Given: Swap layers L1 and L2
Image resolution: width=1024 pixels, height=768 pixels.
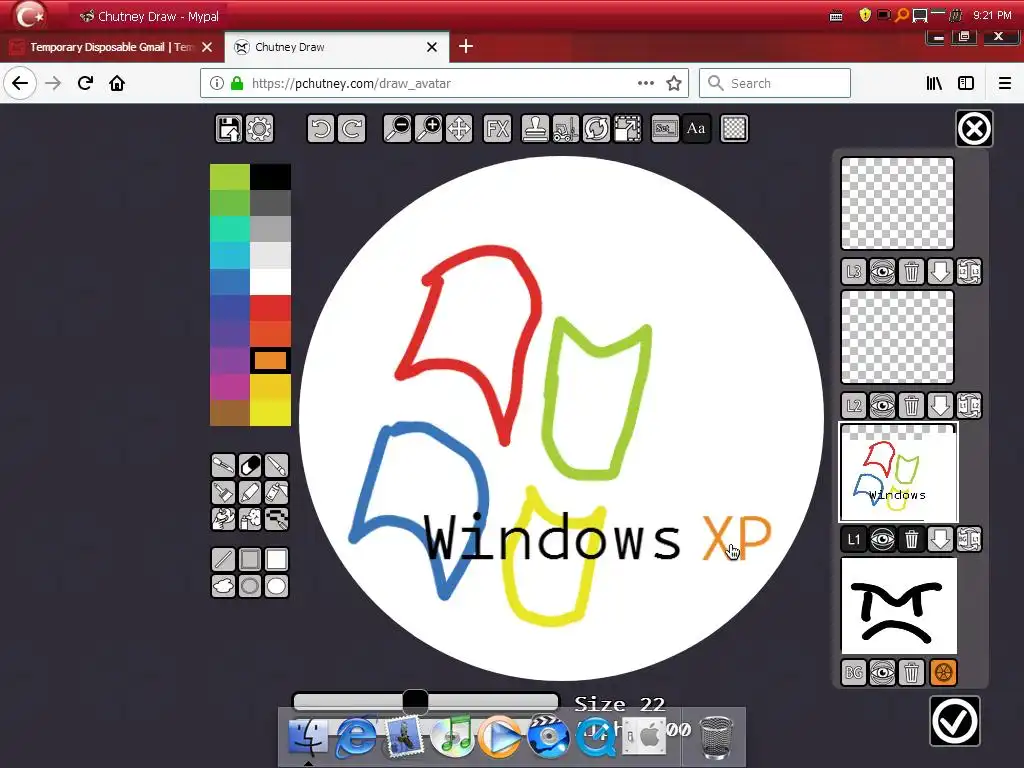Looking at the screenshot, I should (x=969, y=406).
